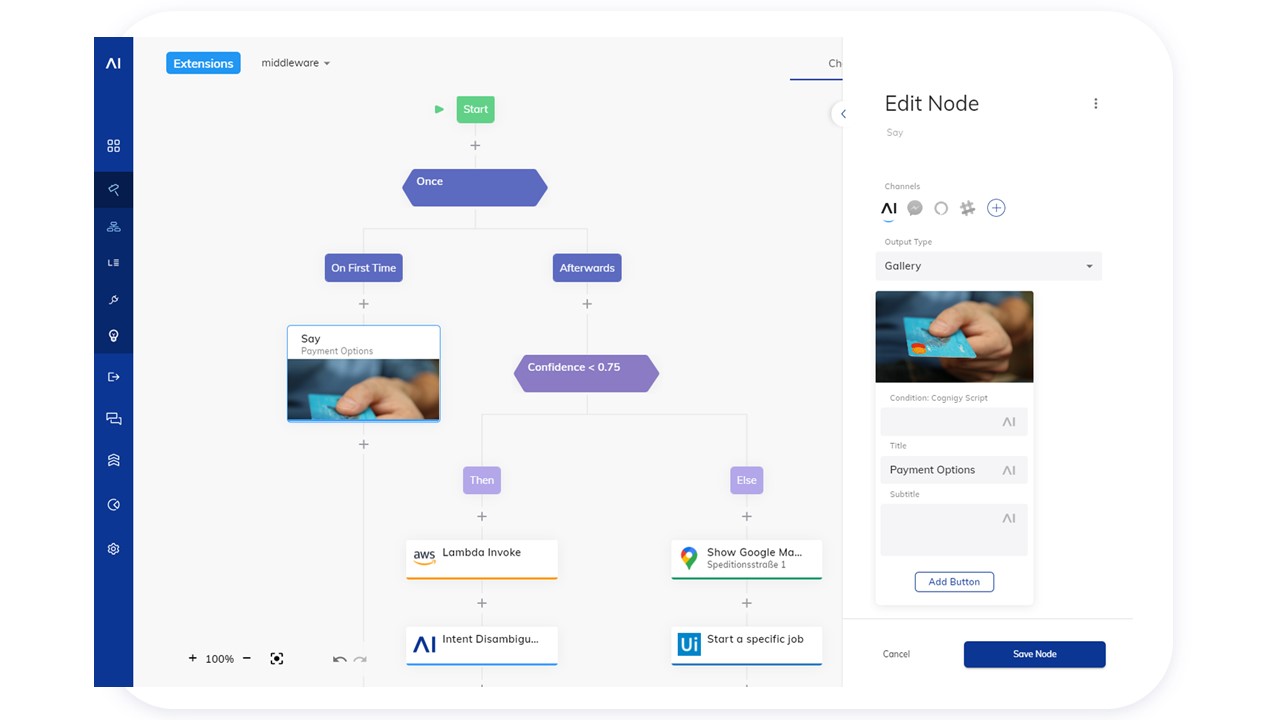
Task: Open the lightbulb icon in the sidebar
Action: [x=113, y=336]
